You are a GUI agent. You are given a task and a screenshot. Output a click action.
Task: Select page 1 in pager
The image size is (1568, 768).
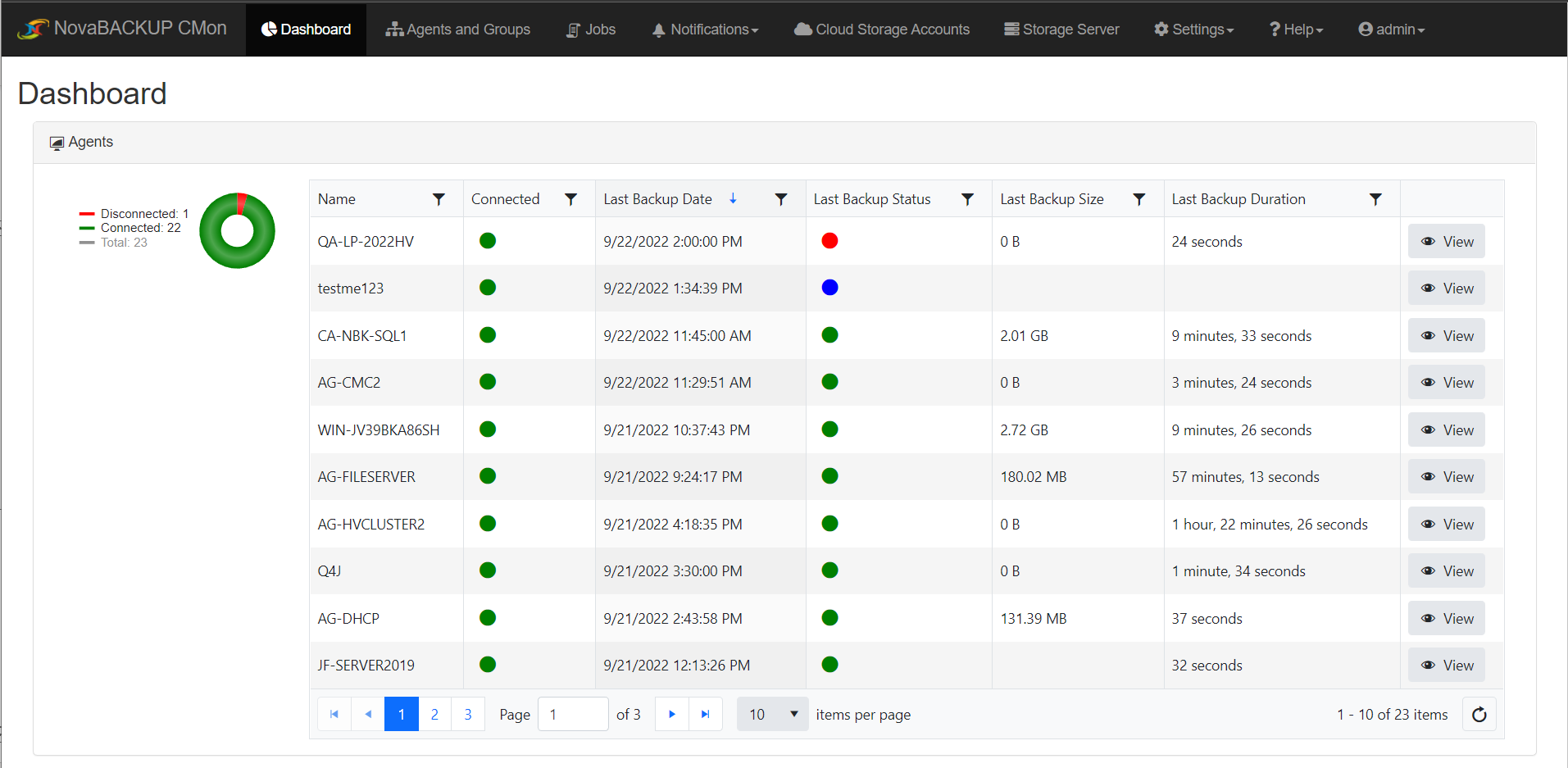[x=402, y=714]
